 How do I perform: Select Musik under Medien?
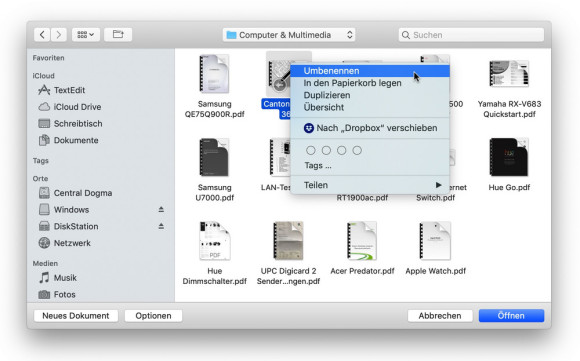point(58,278)
